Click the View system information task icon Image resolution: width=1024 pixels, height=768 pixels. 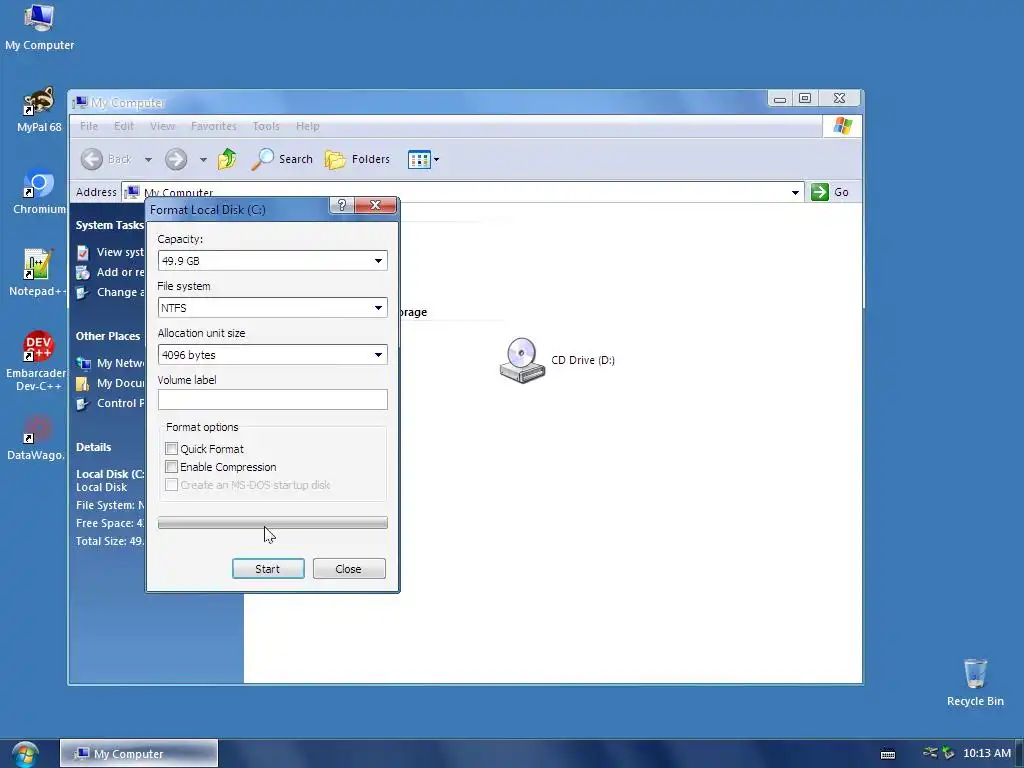(x=83, y=252)
